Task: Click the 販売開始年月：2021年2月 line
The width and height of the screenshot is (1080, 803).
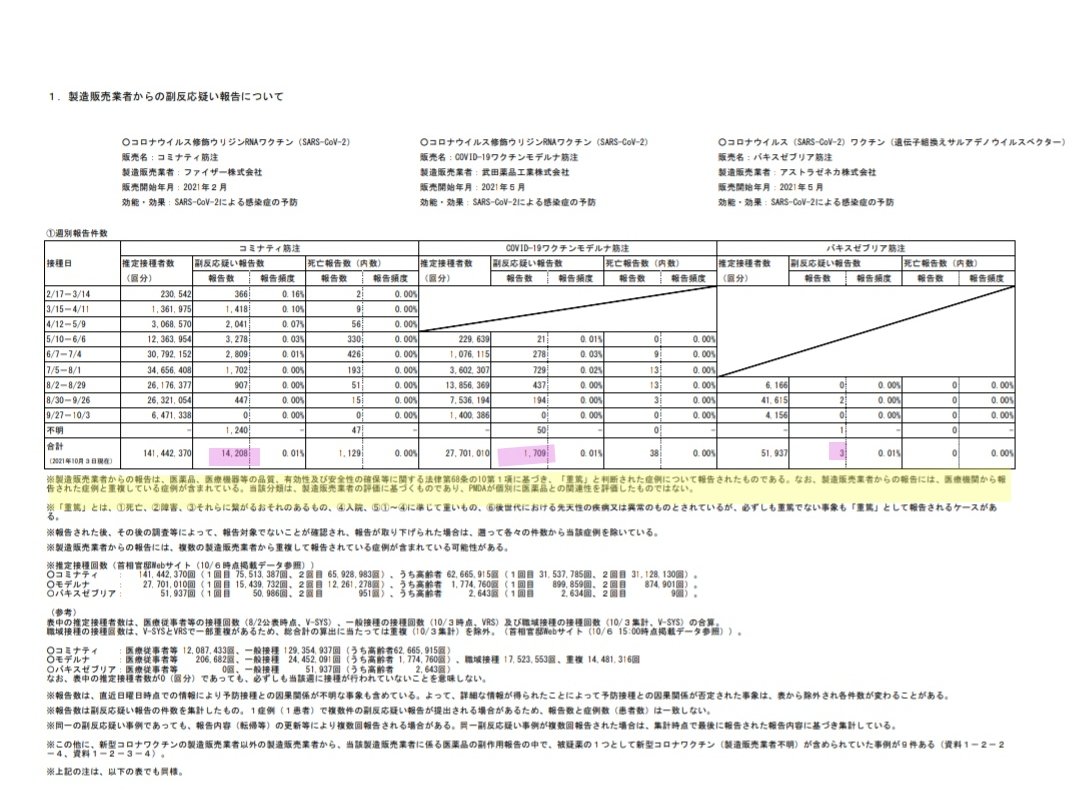Action: tap(174, 187)
